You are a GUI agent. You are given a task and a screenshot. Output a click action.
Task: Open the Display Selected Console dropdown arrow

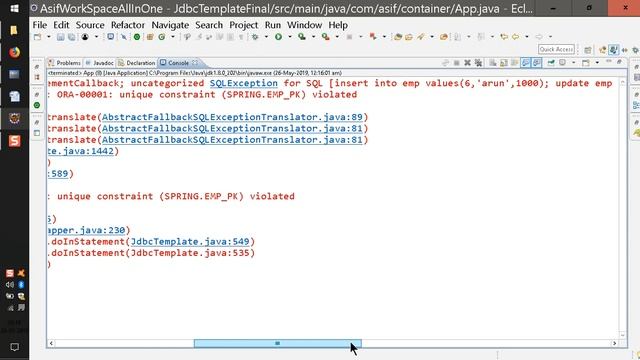click(x=573, y=62)
